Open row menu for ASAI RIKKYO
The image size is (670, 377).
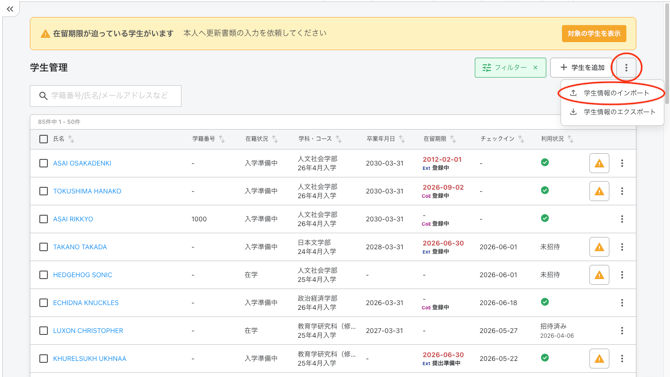[622, 219]
